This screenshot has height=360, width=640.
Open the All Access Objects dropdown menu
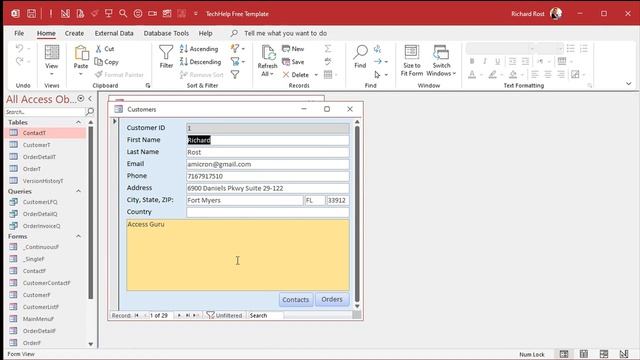tap(81, 98)
